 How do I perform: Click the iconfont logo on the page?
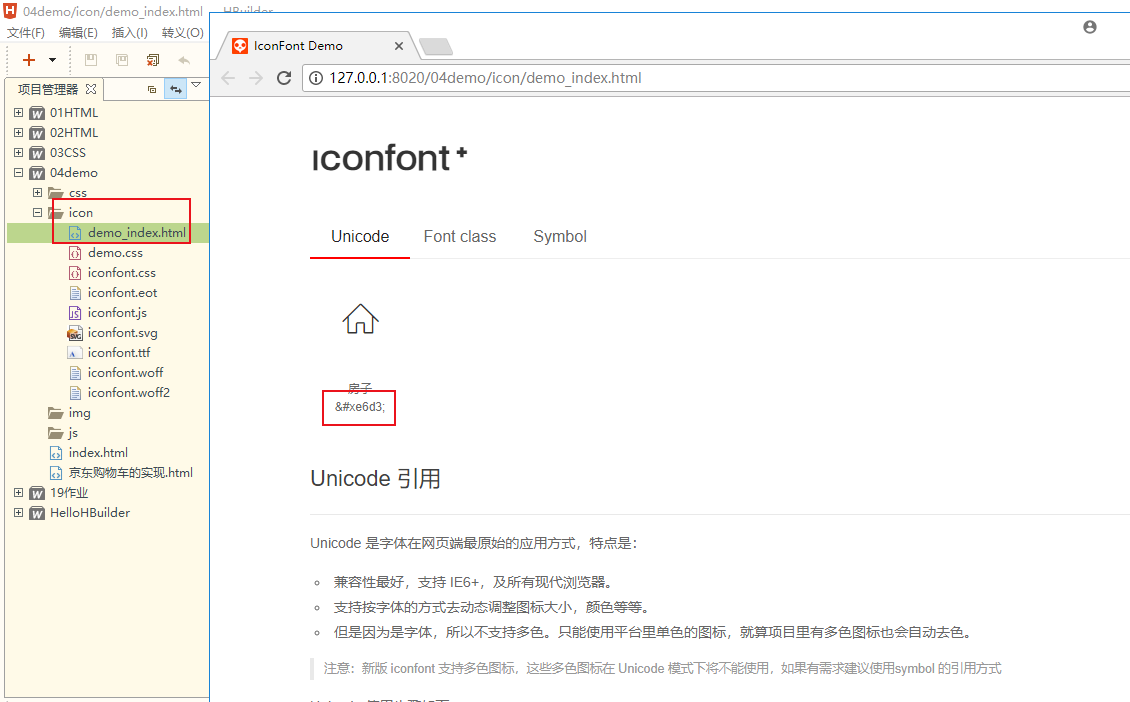389,158
